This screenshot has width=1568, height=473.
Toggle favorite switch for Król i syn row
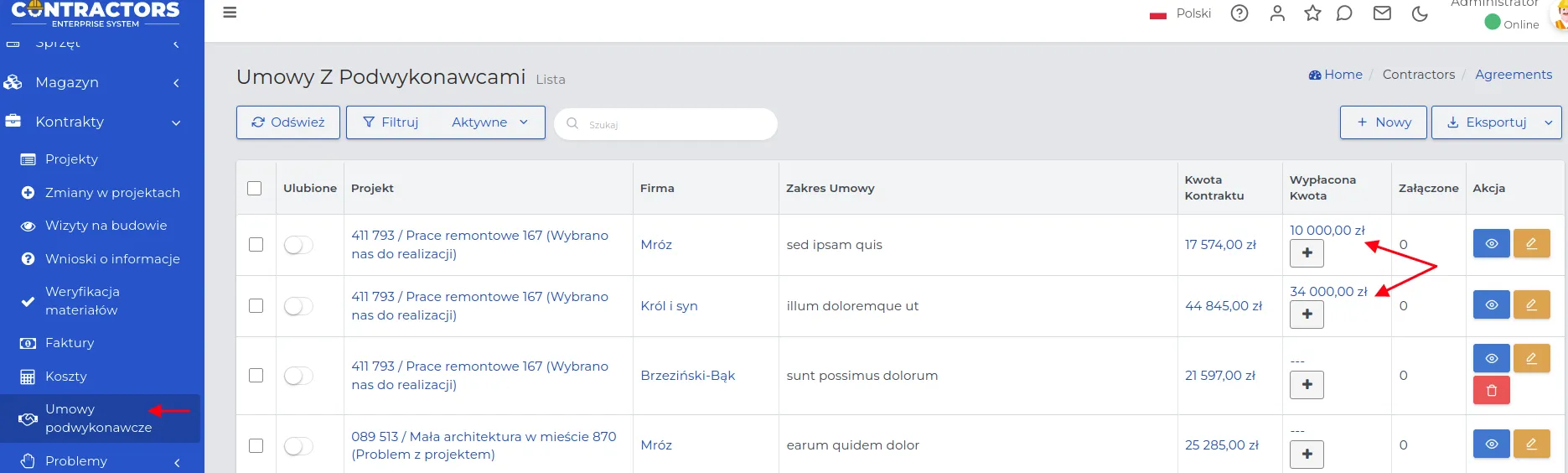298,306
